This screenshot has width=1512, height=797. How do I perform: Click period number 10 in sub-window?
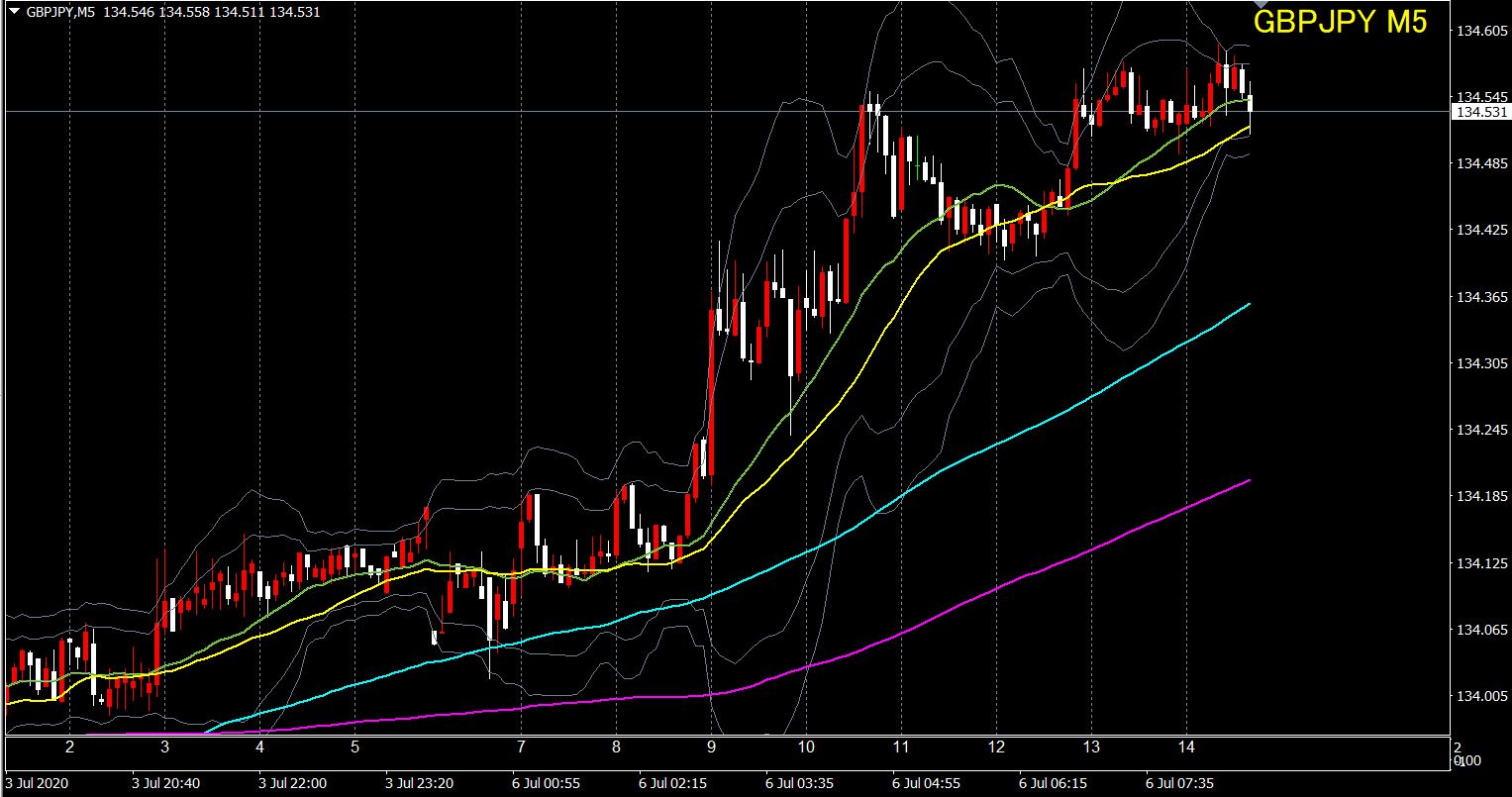click(806, 747)
